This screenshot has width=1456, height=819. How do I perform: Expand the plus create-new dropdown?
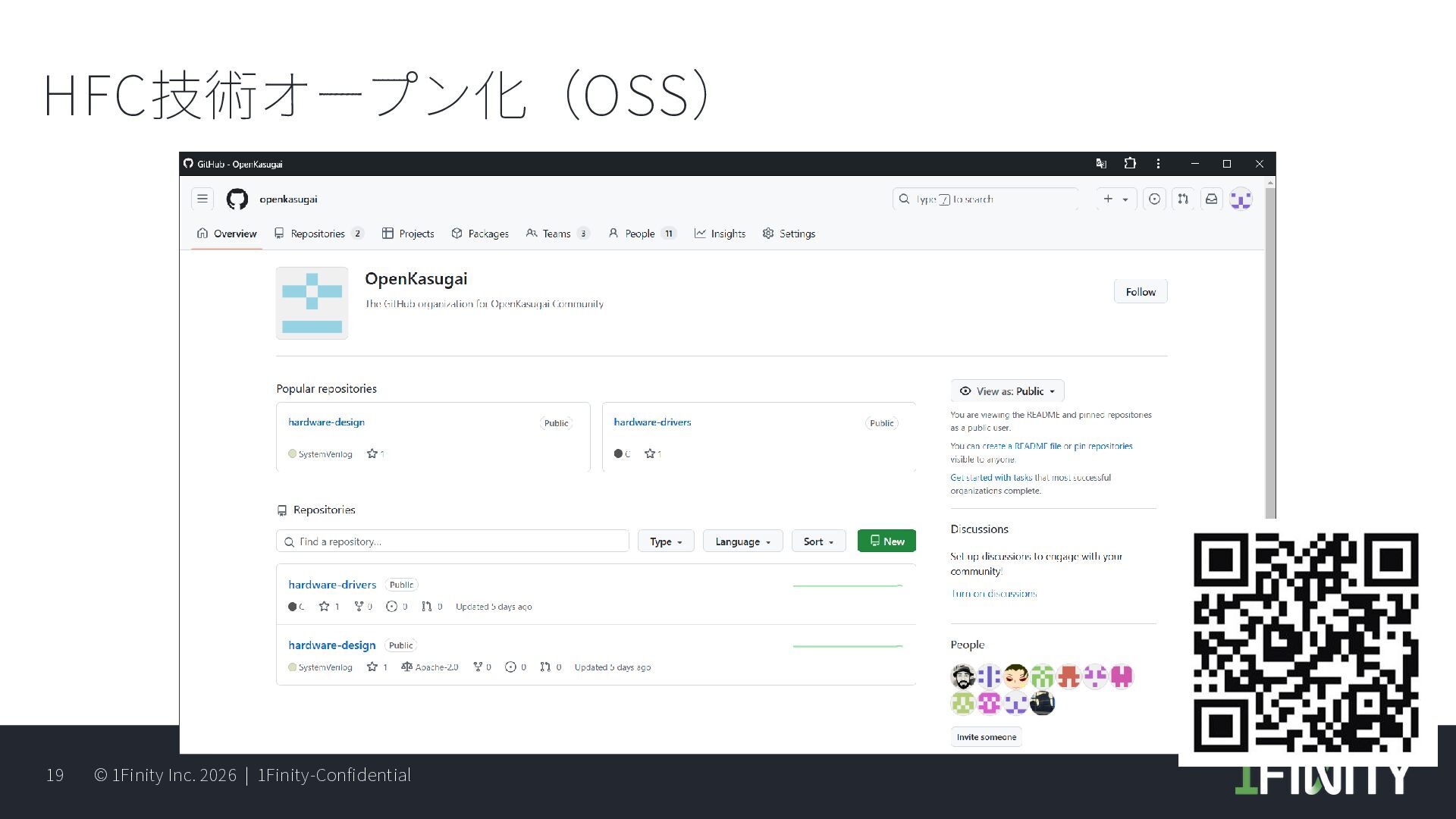click(x=1116, y=199)
